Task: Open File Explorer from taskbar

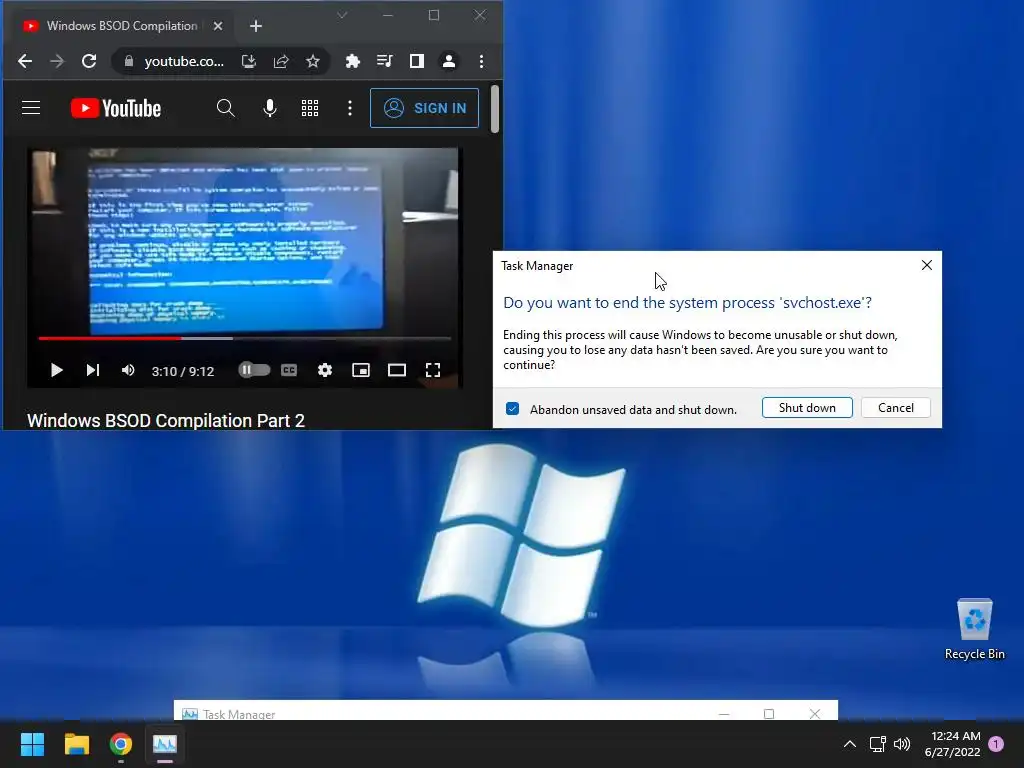Action: click(x=76, y=744)
